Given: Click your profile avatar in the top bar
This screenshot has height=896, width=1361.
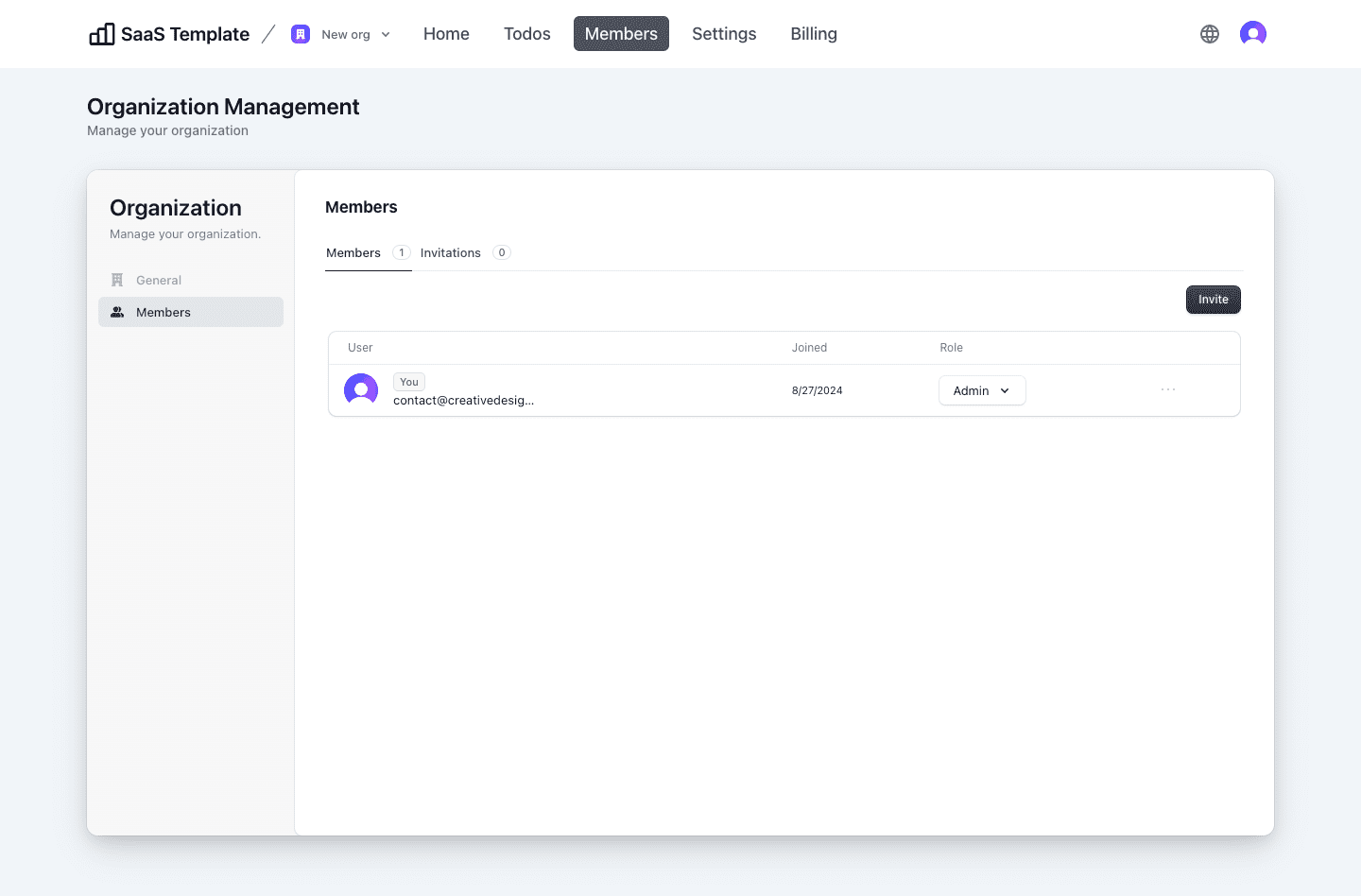Looking at the screenshot, I should (x=1252, y=33).
